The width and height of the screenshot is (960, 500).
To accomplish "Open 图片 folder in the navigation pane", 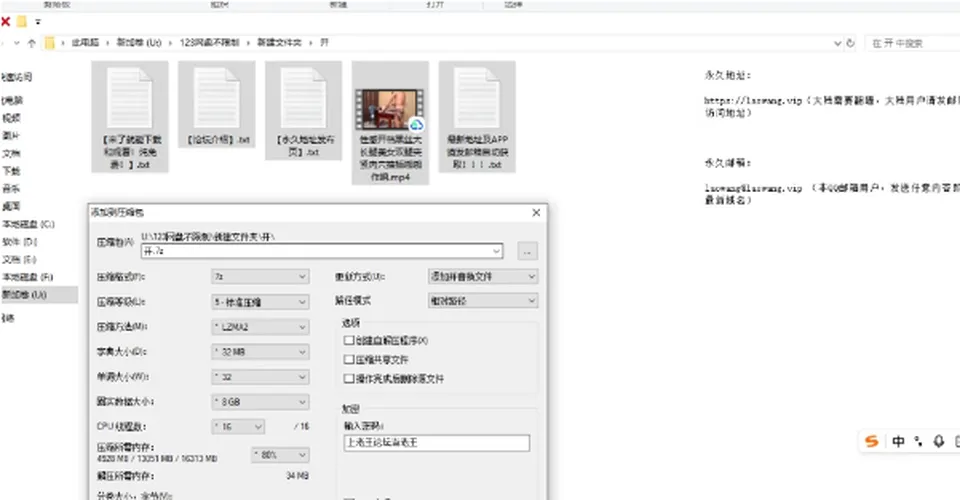I will [11, 136].
